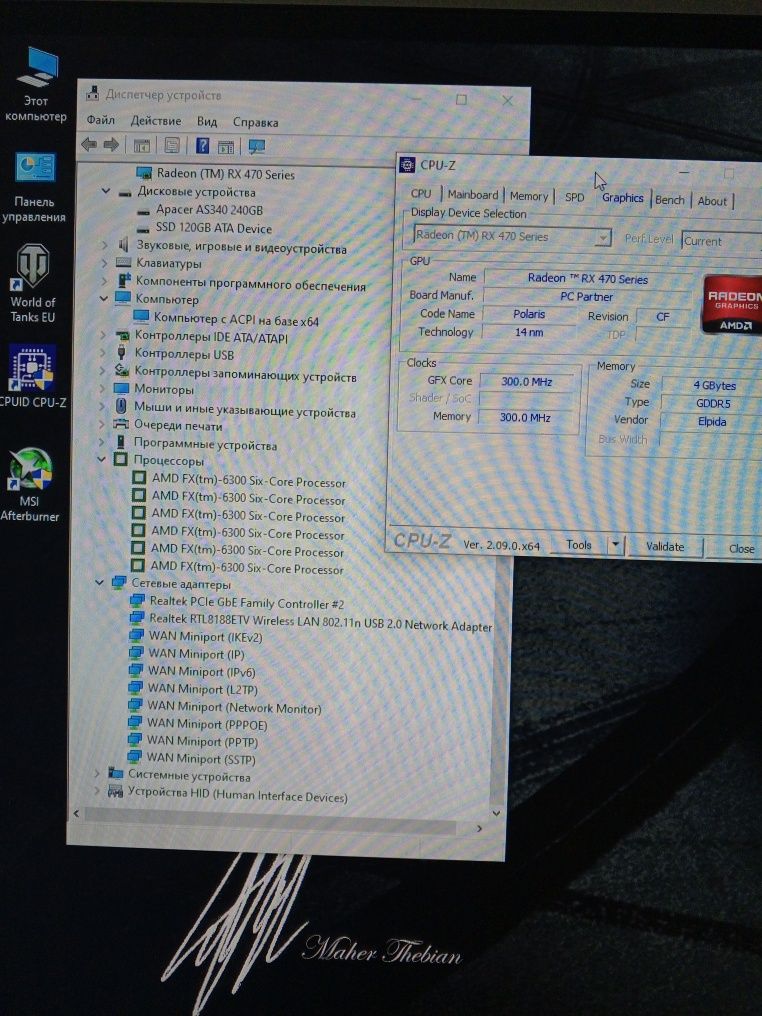Expand Устройства HID node
This screenshot has height=1016, width=762.
pos(97,791)
